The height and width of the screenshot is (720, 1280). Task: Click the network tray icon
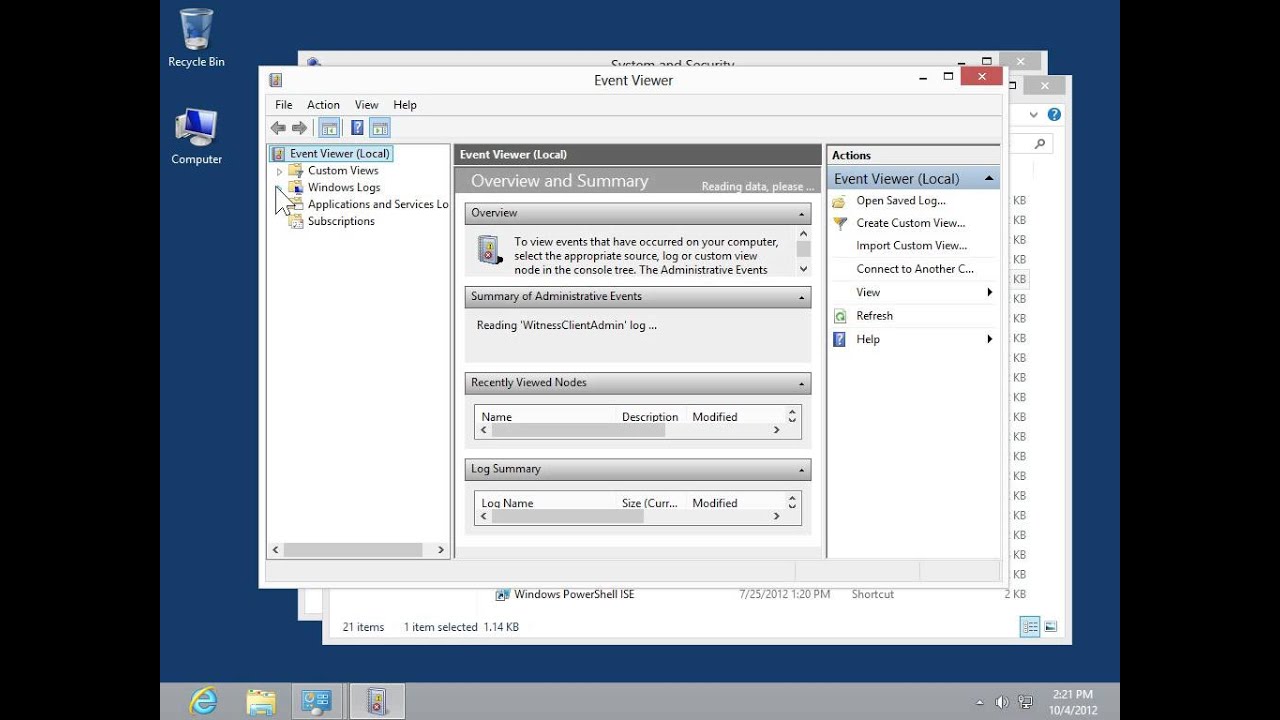1025,702
